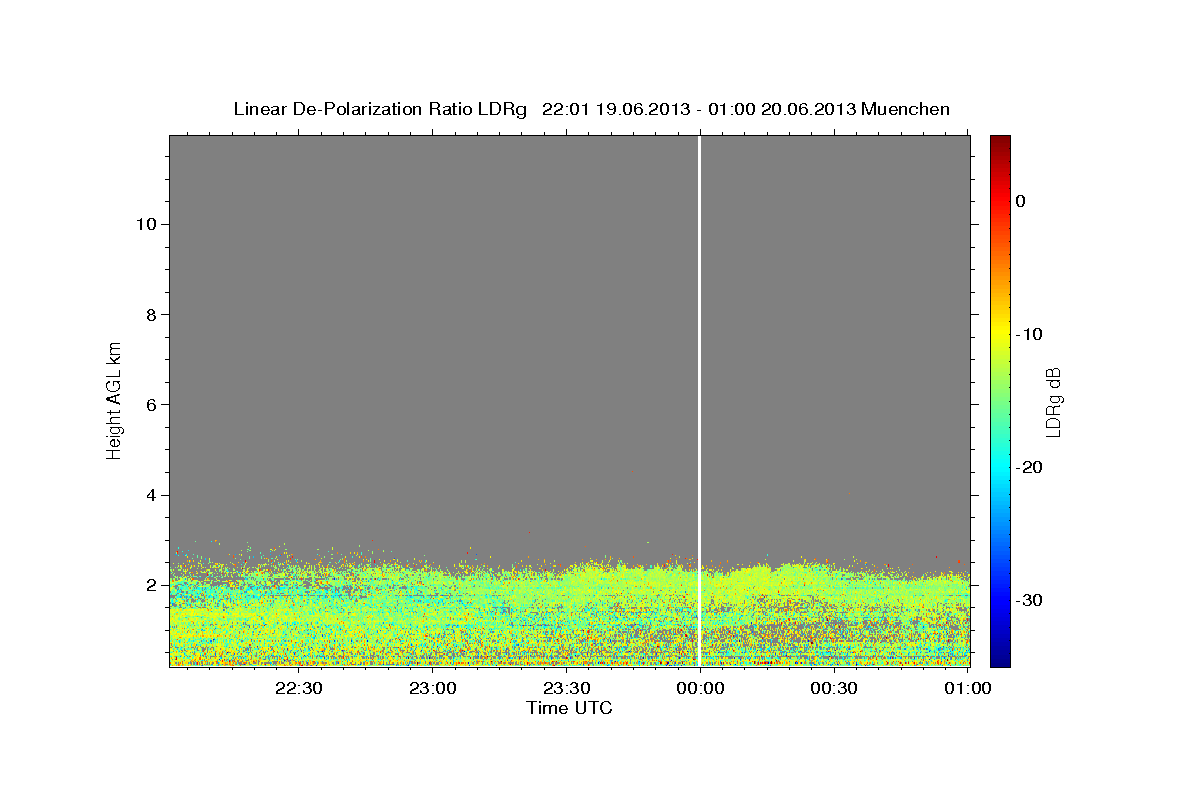Click the '23:30' time axis label
Screen dimensions: 1200x800
pos(567,688)
